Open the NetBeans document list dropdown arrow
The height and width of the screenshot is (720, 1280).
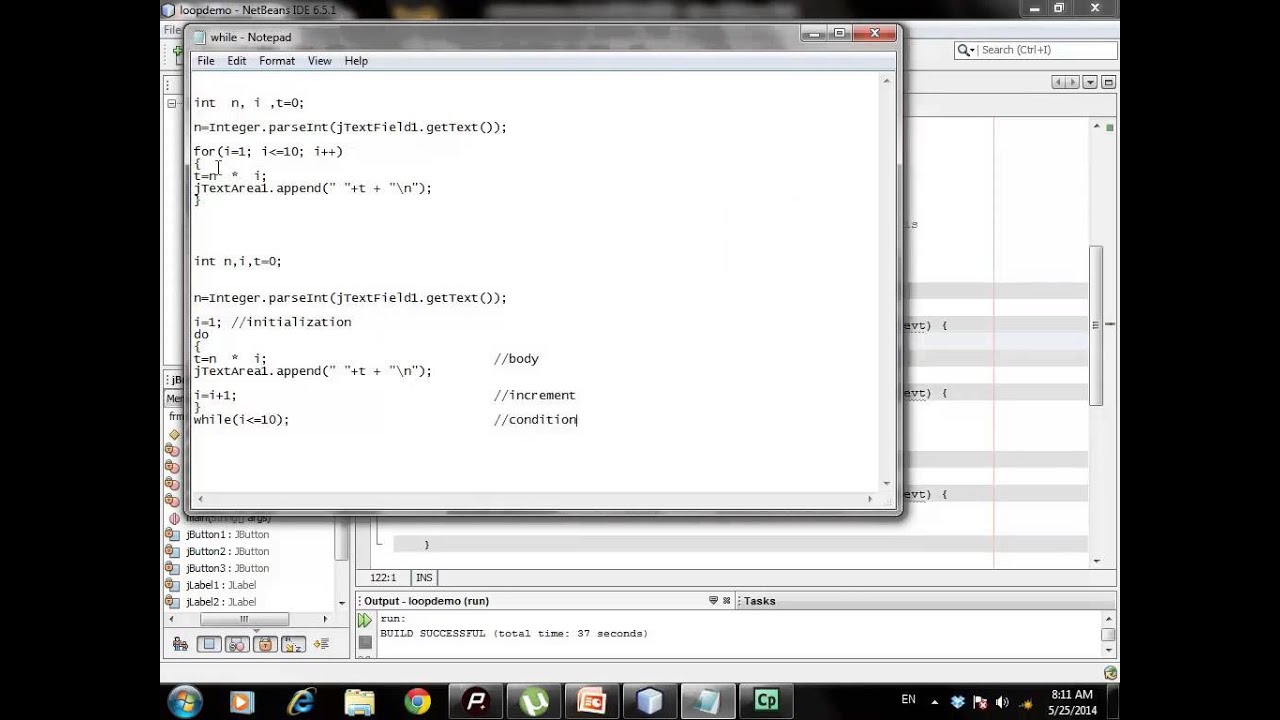click(x=1090, y=83)
